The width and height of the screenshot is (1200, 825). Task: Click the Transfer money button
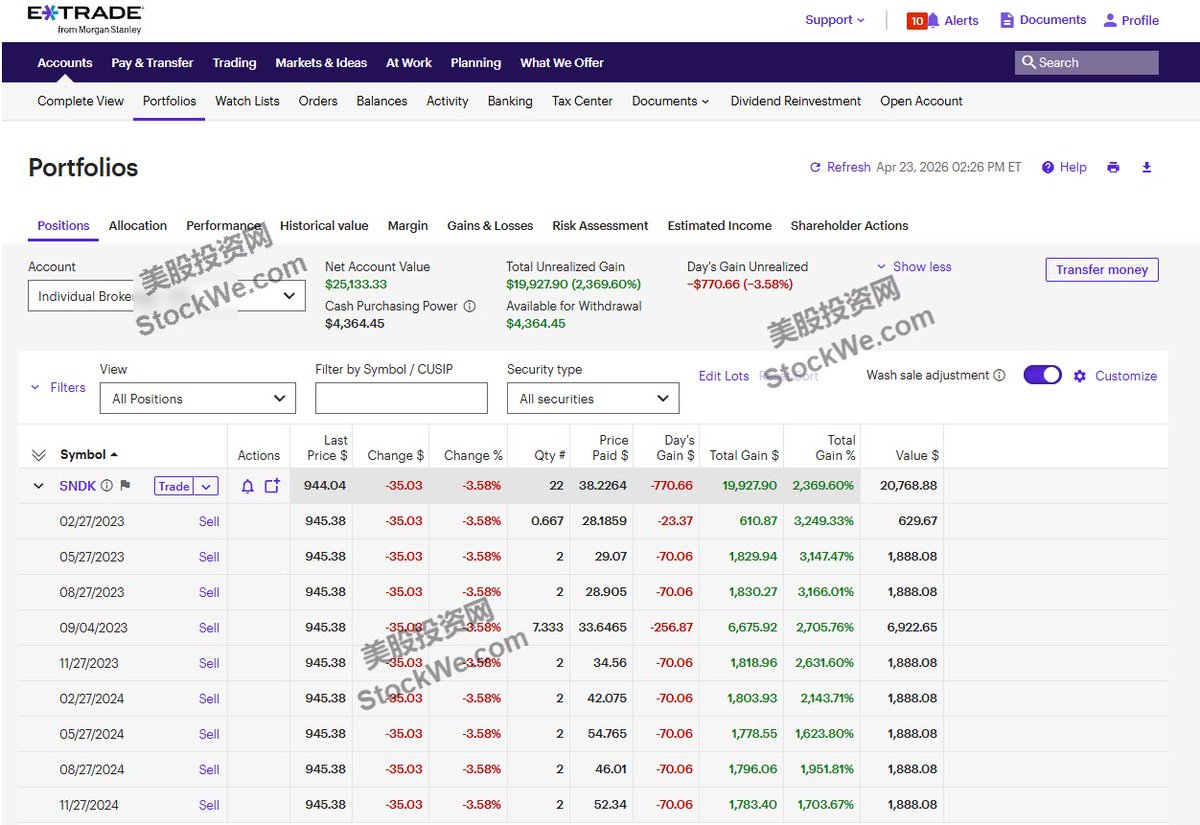click(1102, 269)
